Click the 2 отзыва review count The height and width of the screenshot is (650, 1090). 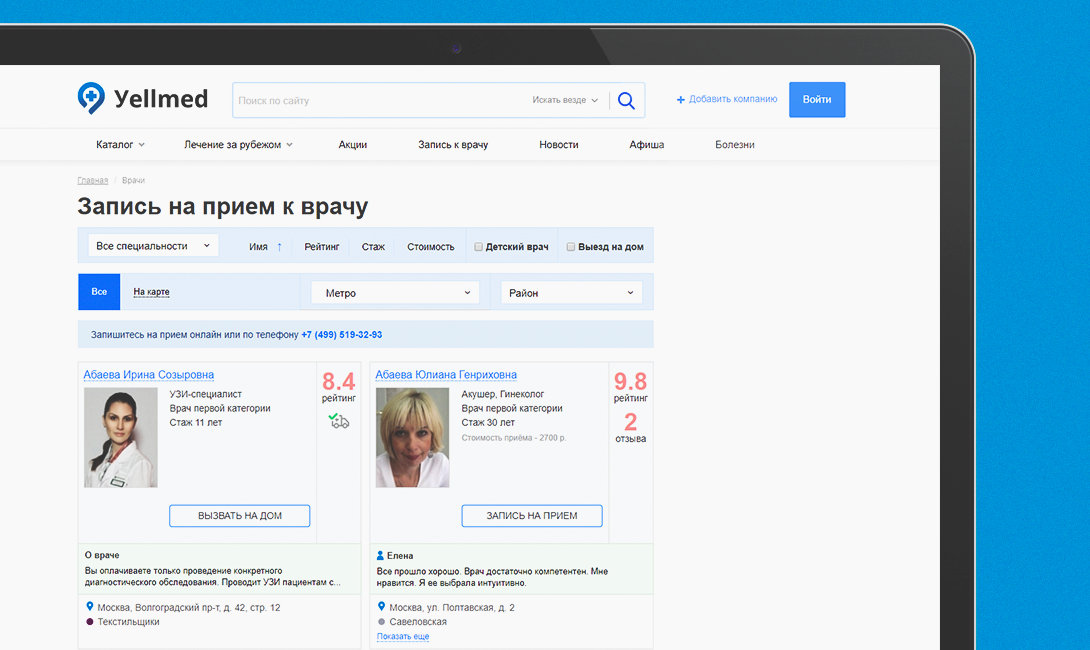pos(631,428)
